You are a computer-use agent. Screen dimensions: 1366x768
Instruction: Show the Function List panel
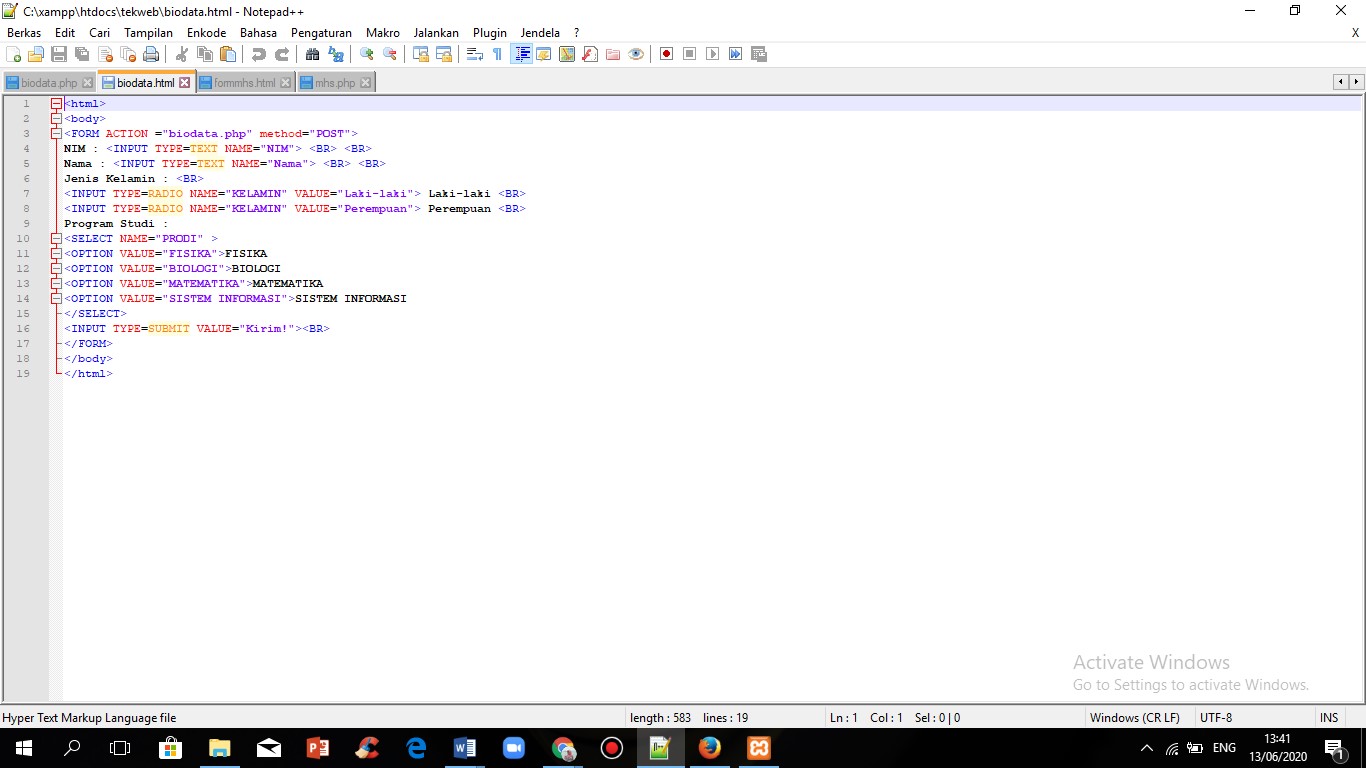pyautogui.click(x=590, y=54)
